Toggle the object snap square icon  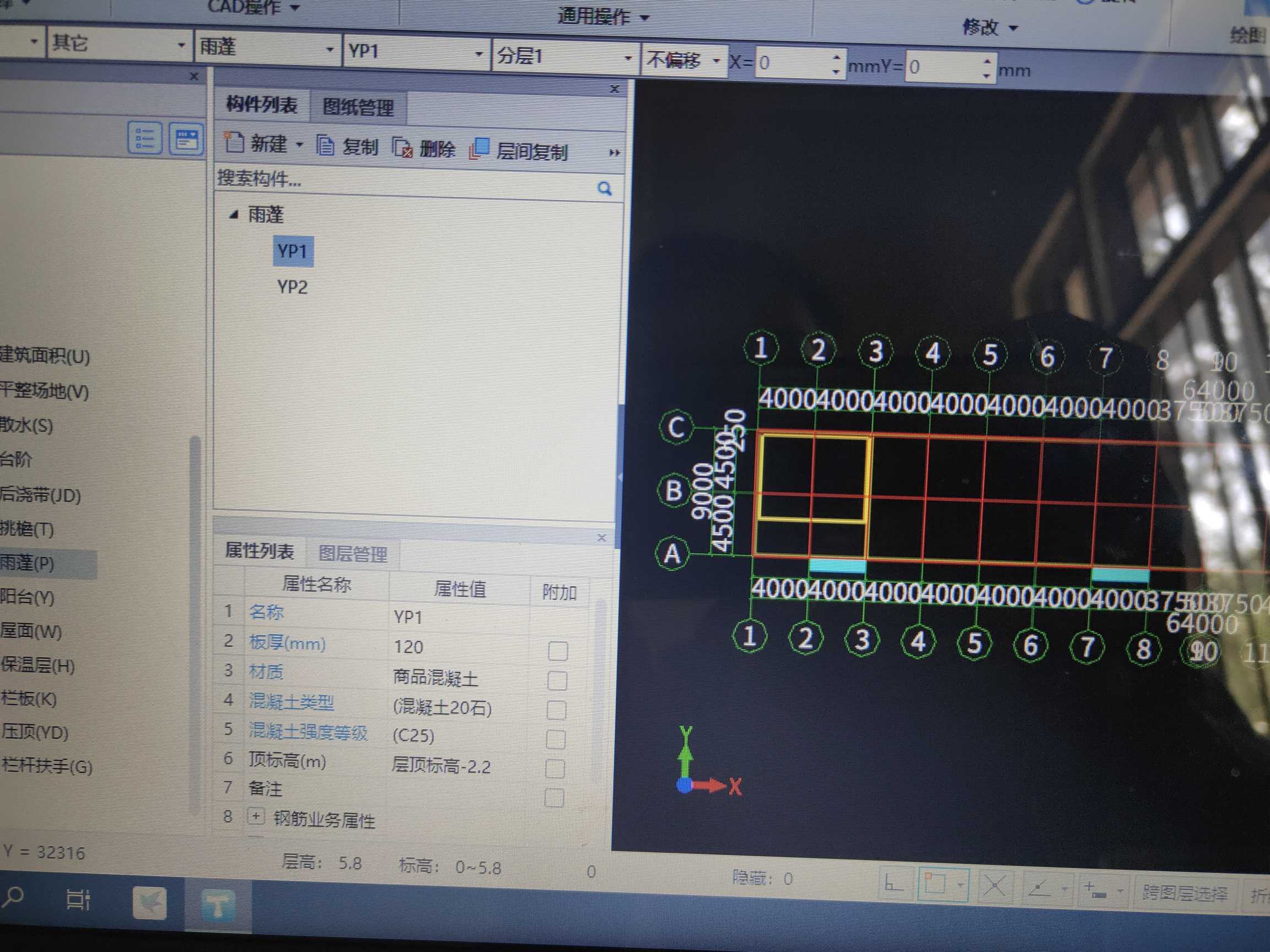934,884
